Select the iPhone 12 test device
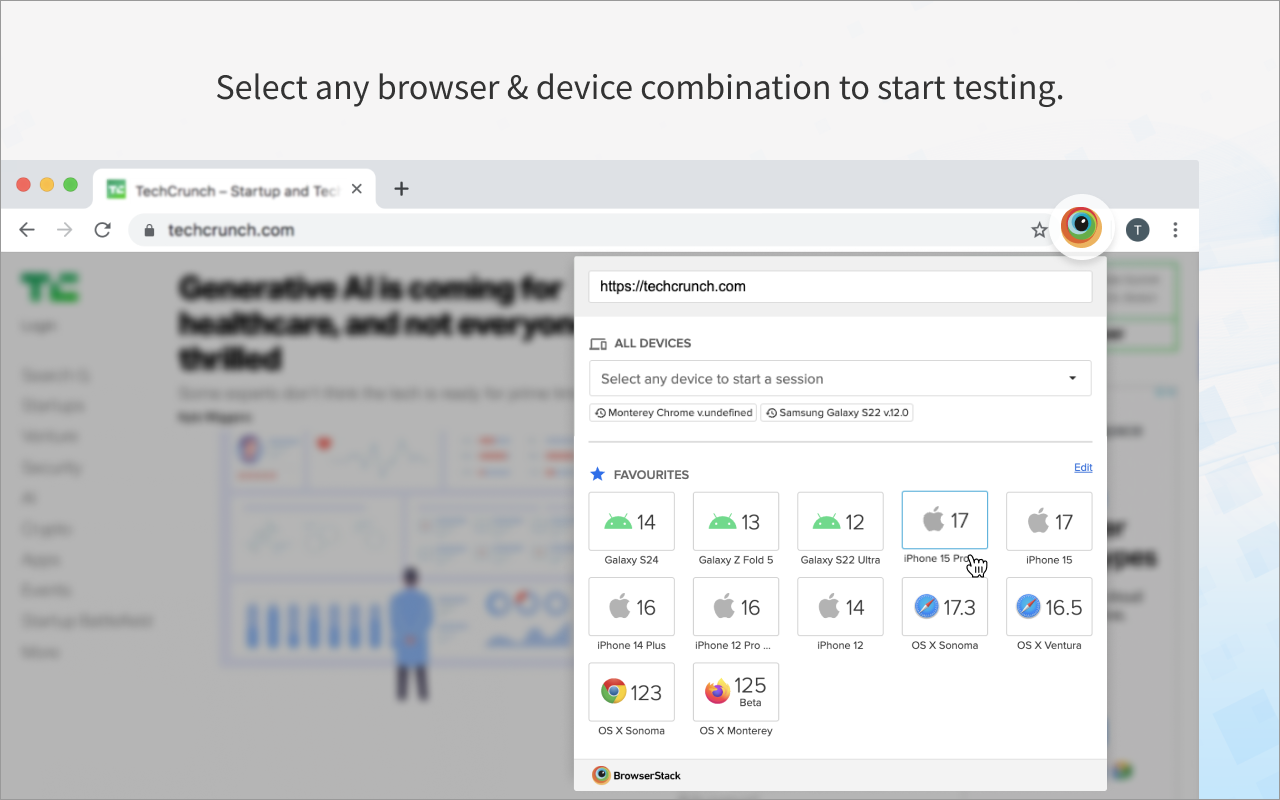This screenshot has width=1280, height=800. [839, 607]
